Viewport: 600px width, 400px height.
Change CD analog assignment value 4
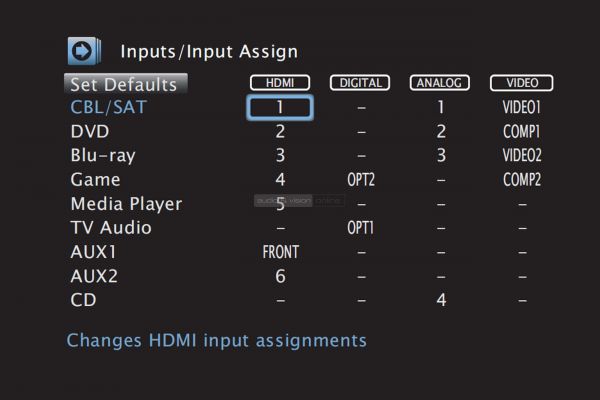coord(441,300)
